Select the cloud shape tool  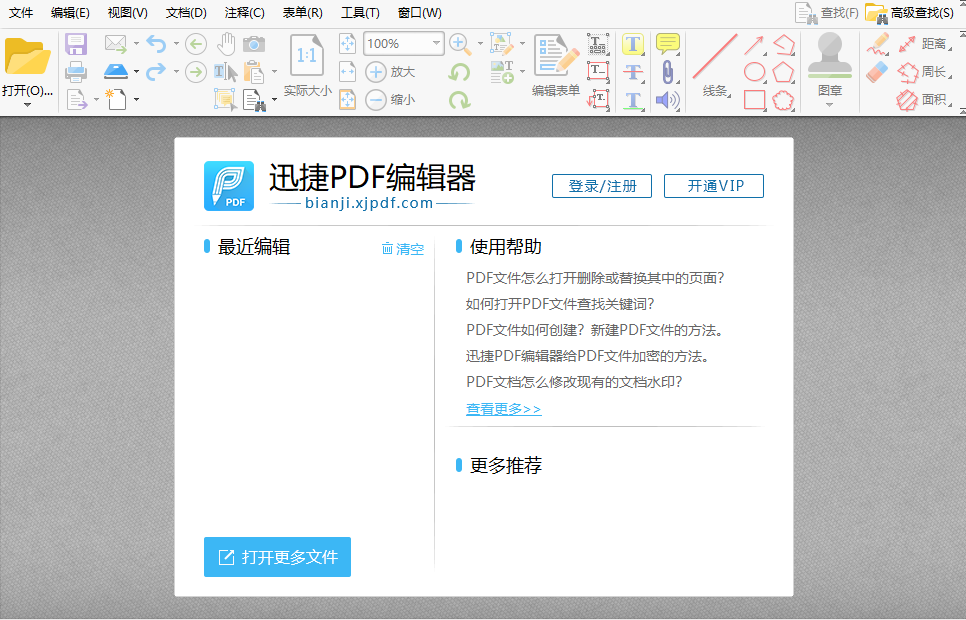783,100
